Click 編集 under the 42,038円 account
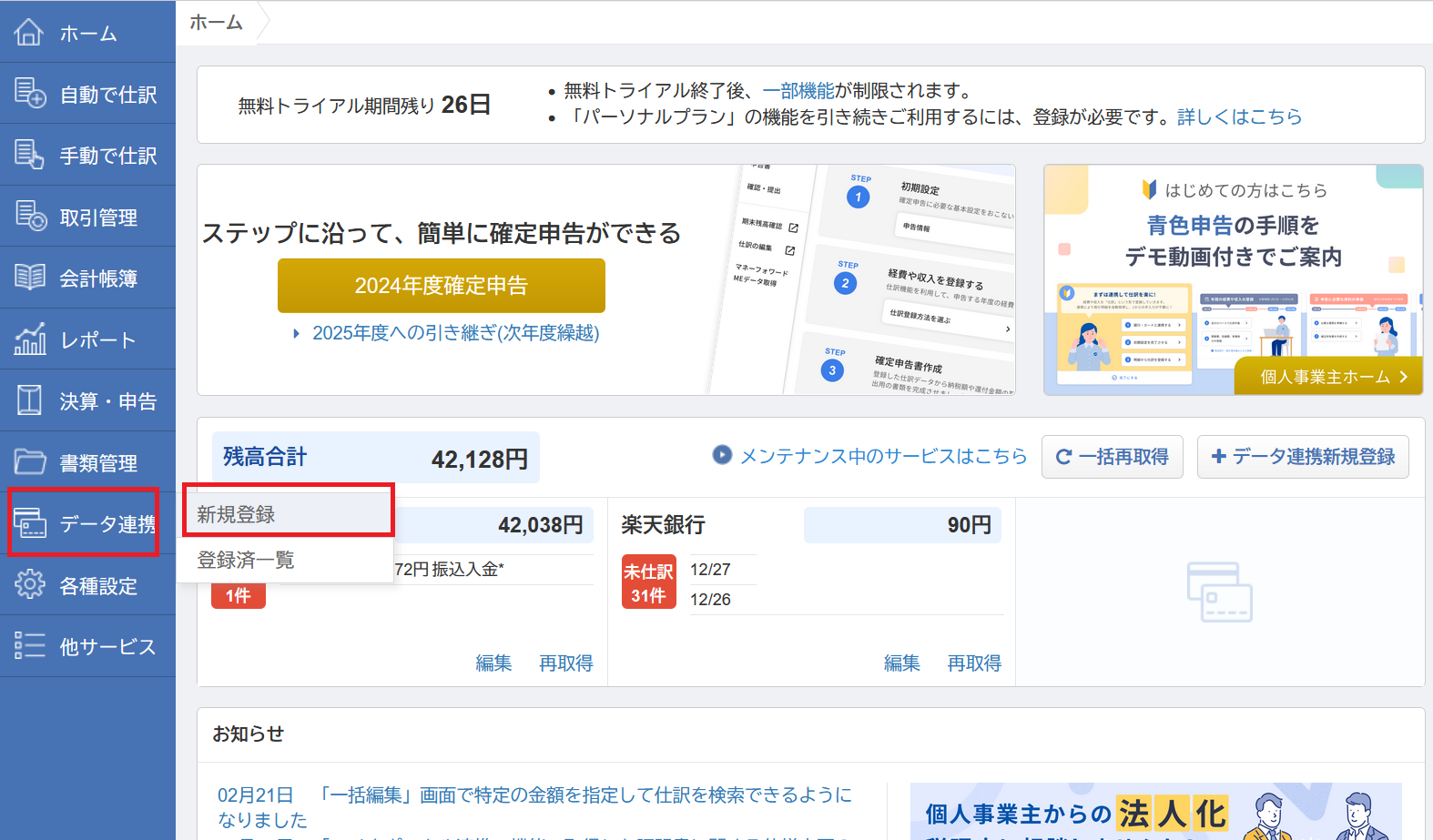The image size is (1433, 840). pos(493,663)
